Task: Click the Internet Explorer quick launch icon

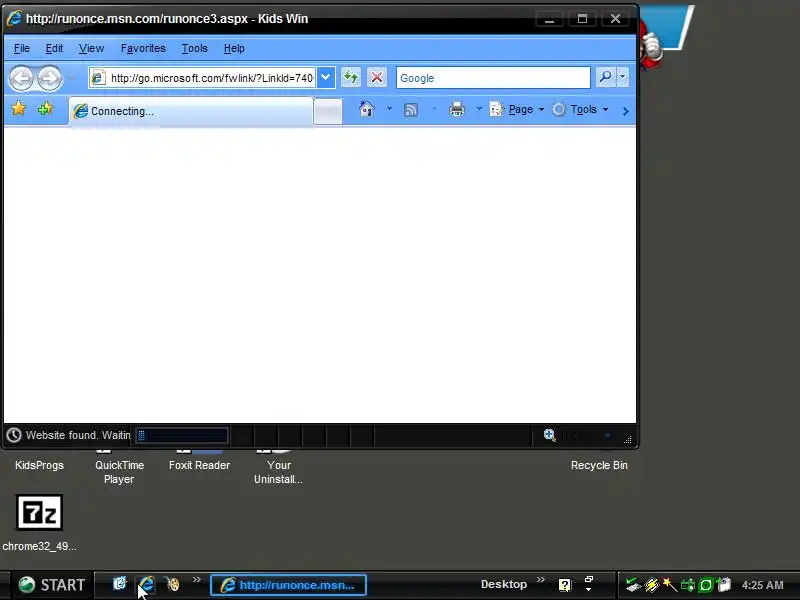Action: (146, 584)
